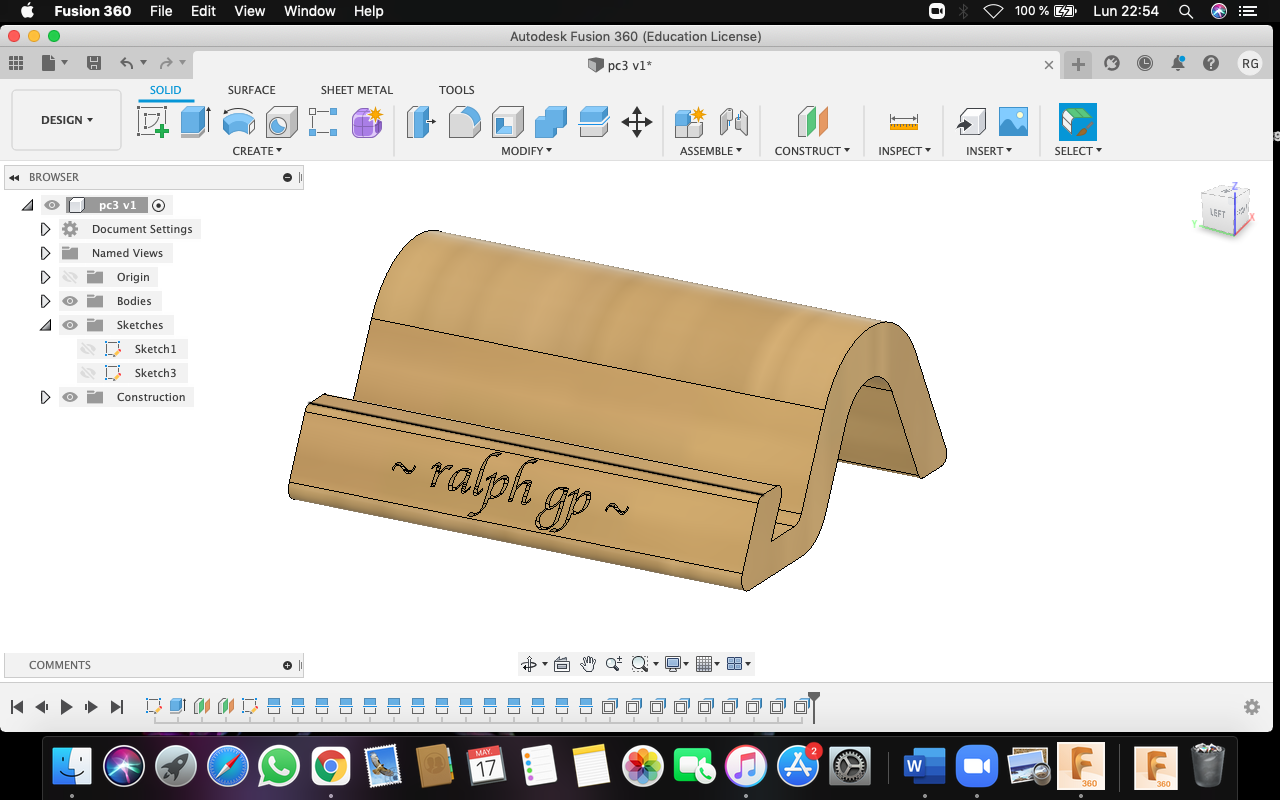Open the MODIFY menu label

(x=526, y=151)
